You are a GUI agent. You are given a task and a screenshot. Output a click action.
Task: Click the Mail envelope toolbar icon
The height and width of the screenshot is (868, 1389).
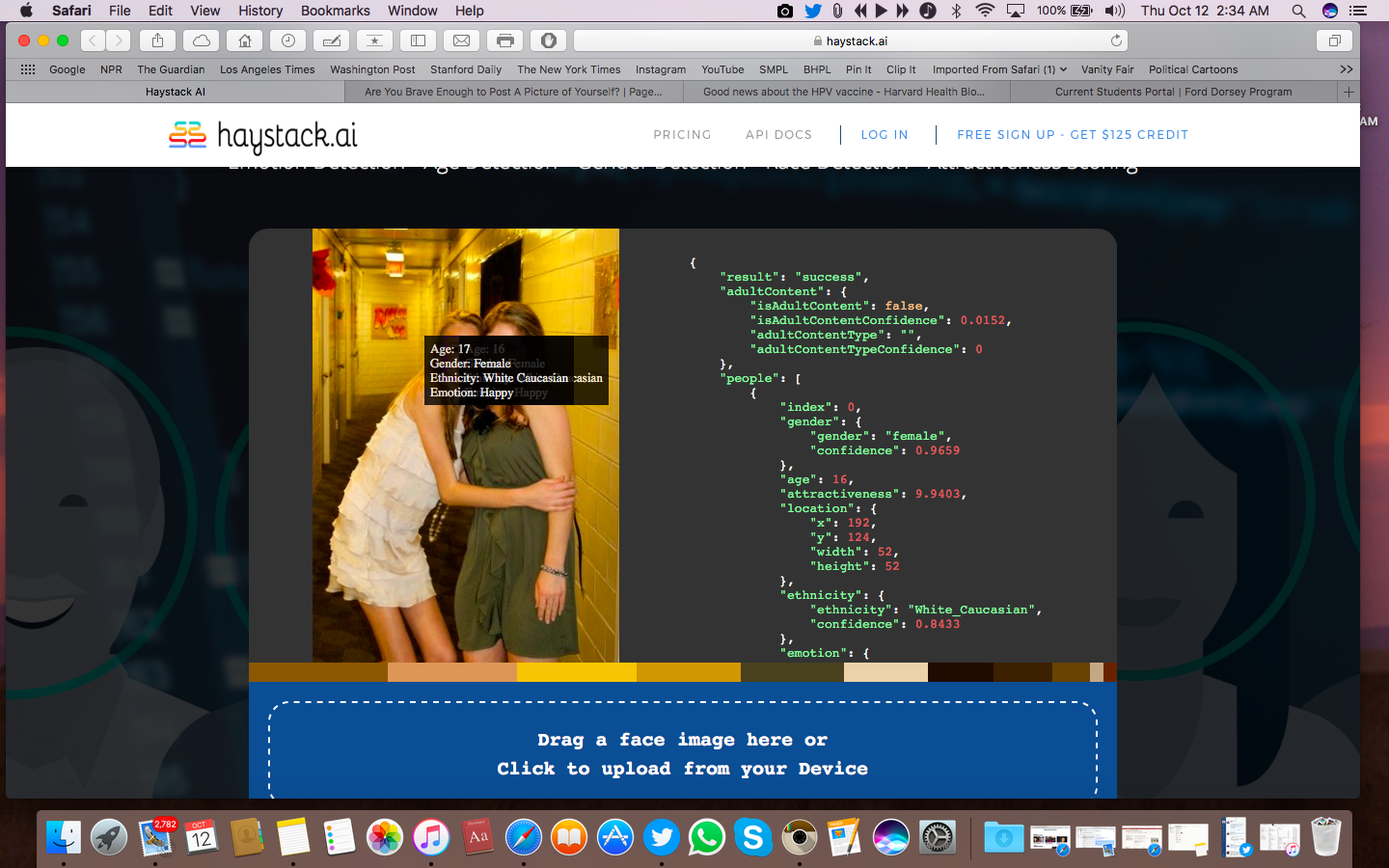pyautogui.click(x=461, y=41)
